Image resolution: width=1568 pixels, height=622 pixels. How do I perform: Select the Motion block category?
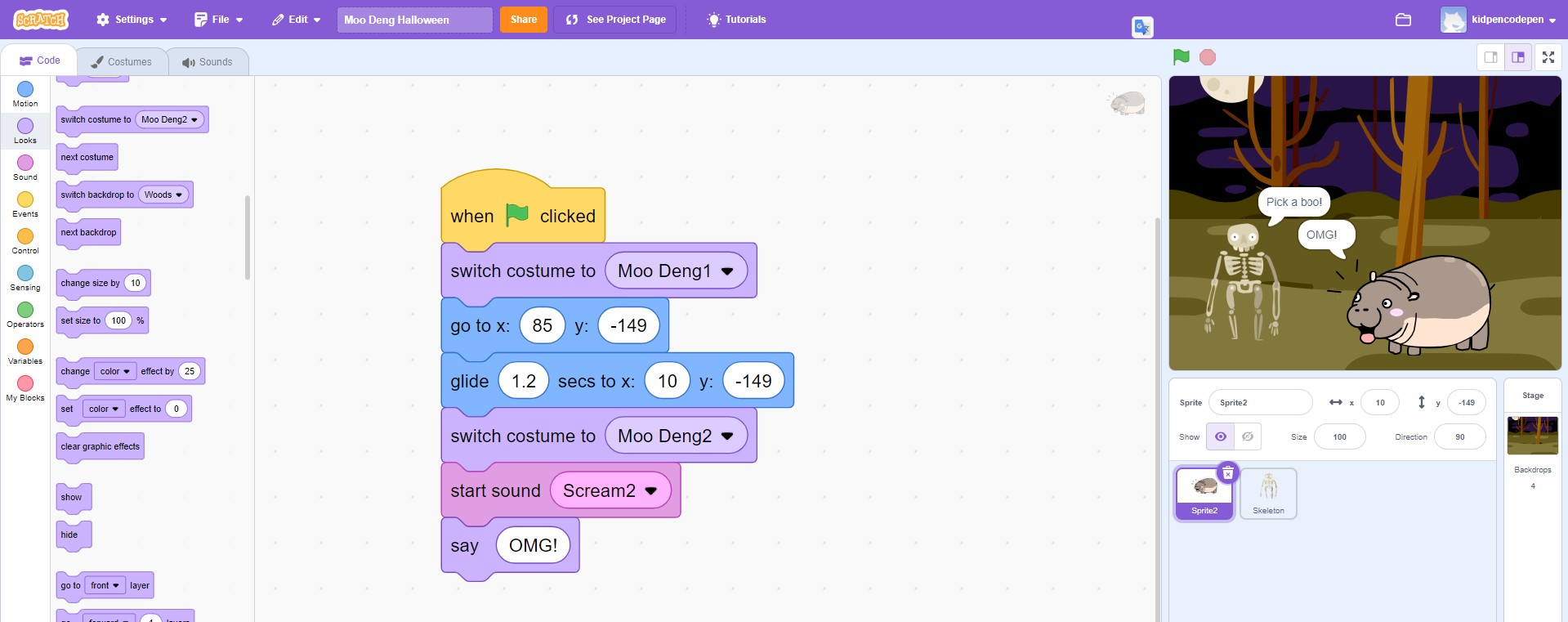tap(25, 94)
